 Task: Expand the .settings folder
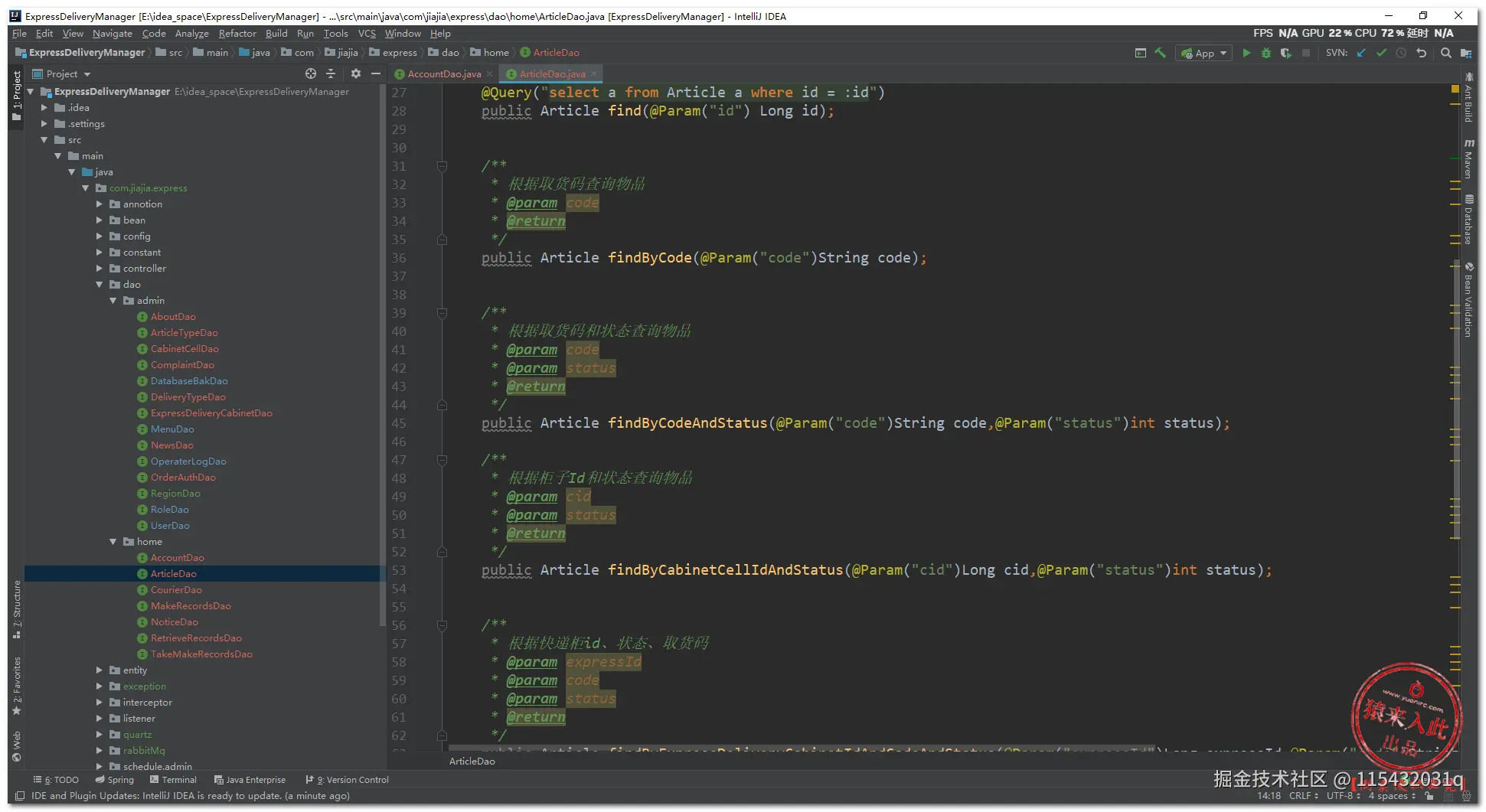tap(45, 124)
